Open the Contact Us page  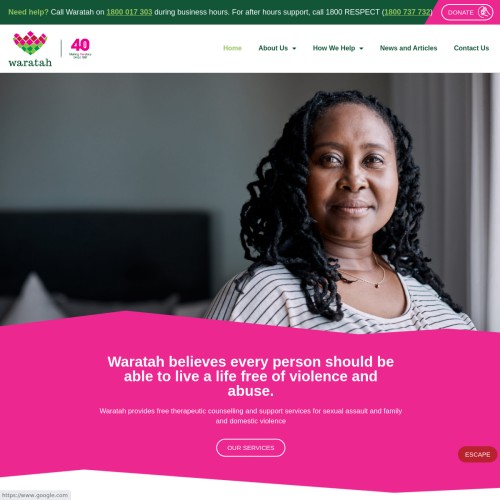[471, 48]
